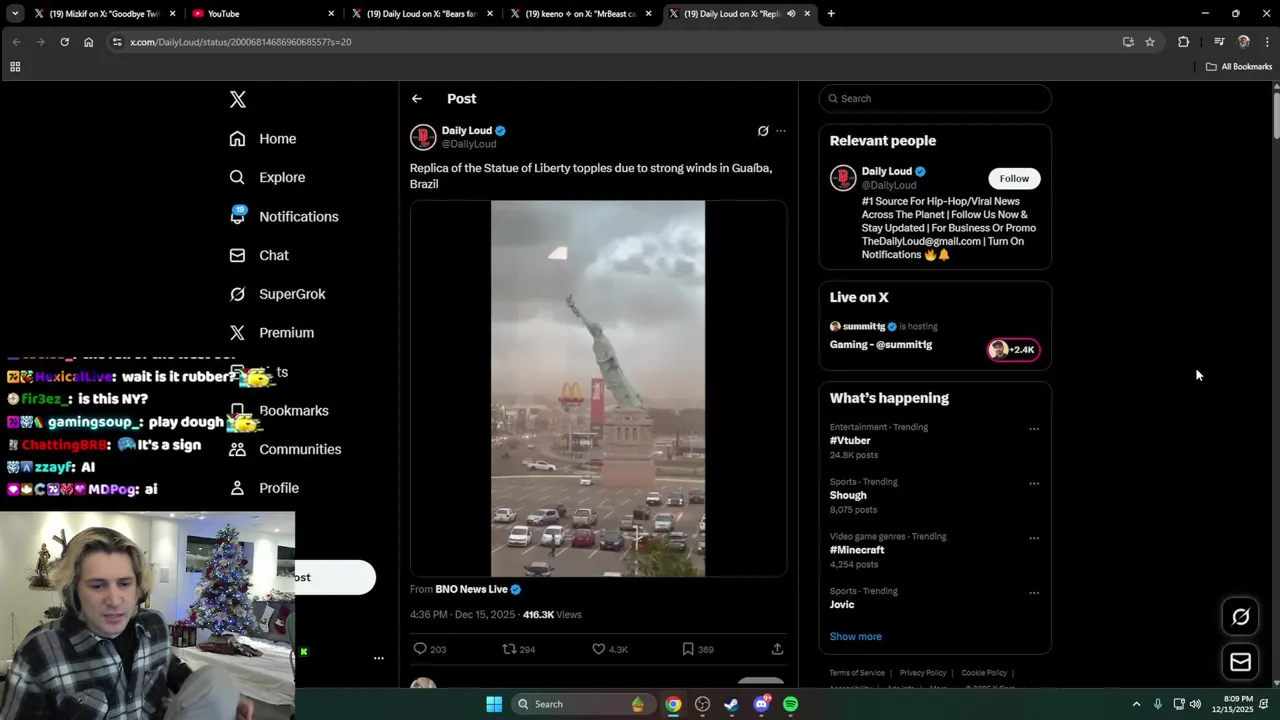The height and width of the screenshot is (720, 1280).
Task: Open the Privacy Policy link
Action: (923, 673)
